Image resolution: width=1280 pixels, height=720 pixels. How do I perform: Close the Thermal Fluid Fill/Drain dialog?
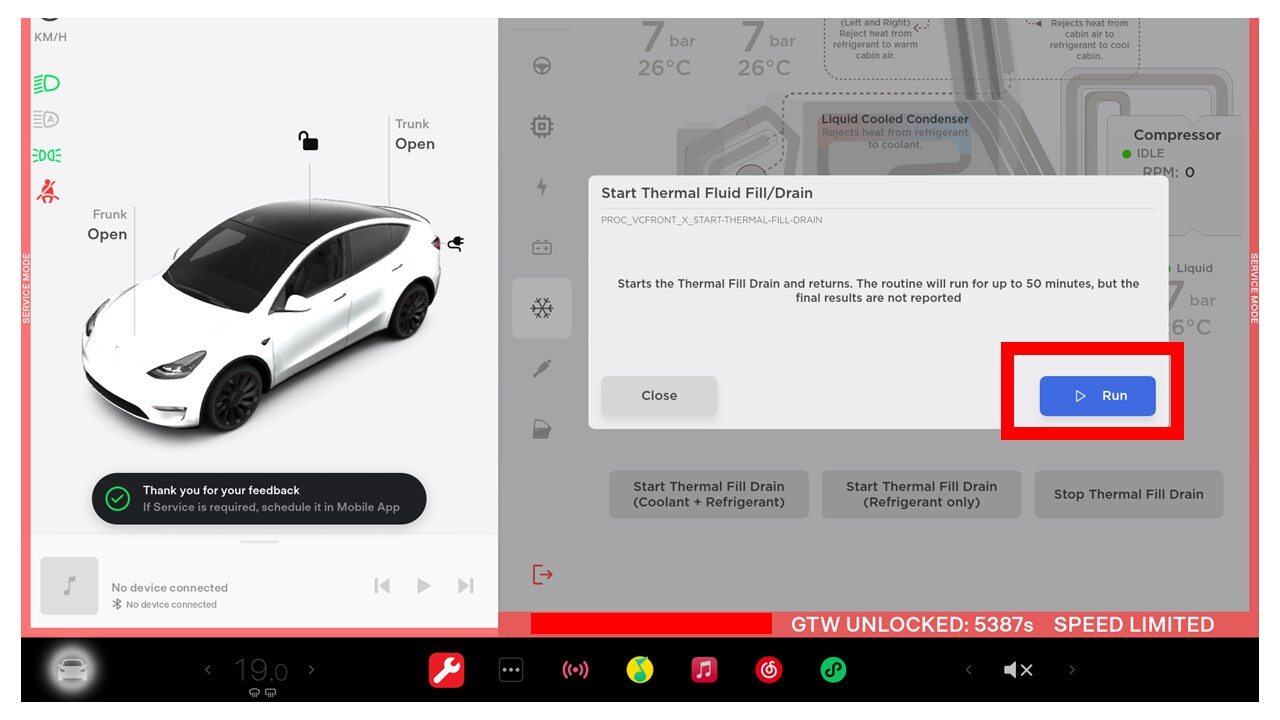point(659,396)
